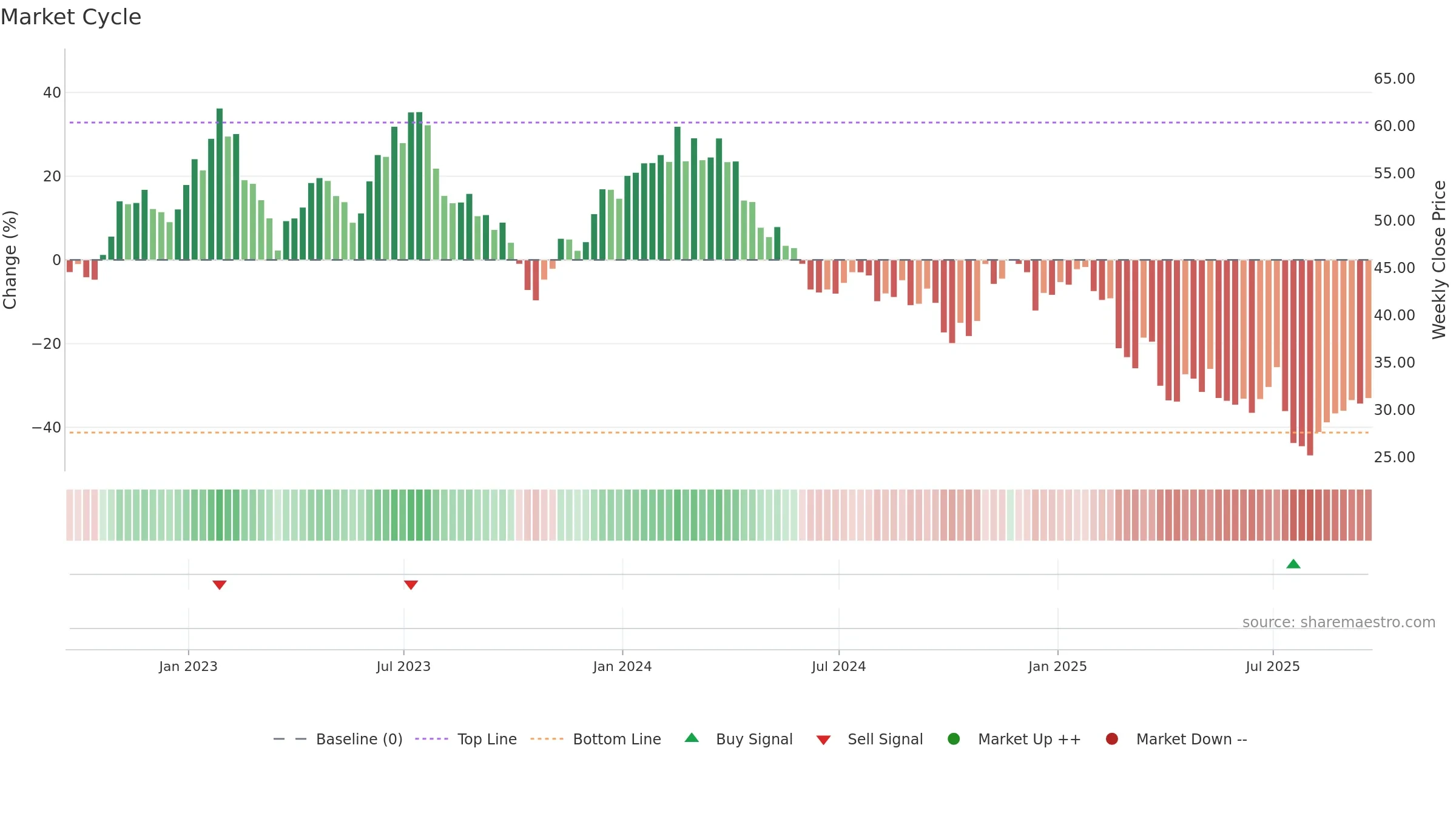Click the orange dotted Bottom Line sample in legend
The image size is (1456, 819).
coord(547,739)
